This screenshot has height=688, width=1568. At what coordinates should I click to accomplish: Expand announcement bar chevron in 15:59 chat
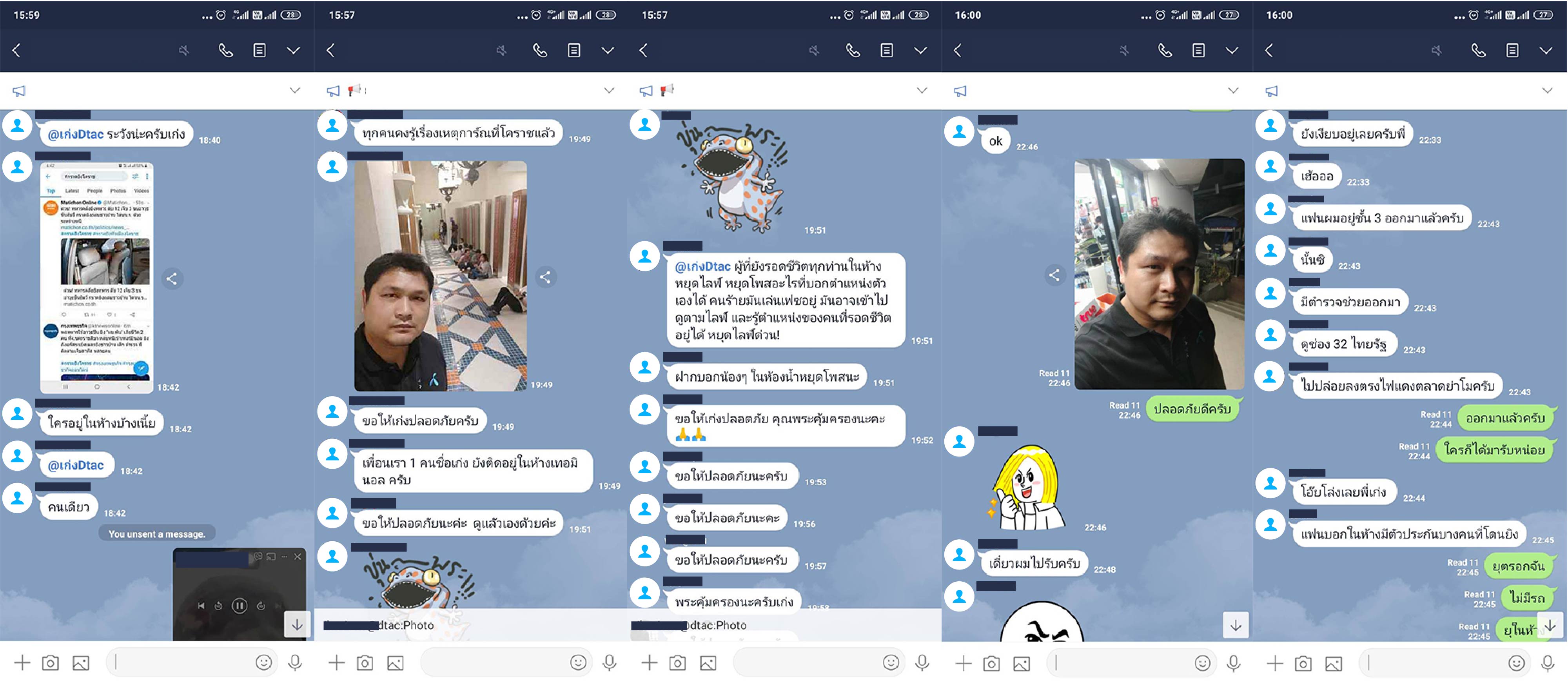[x=295, y=91]
